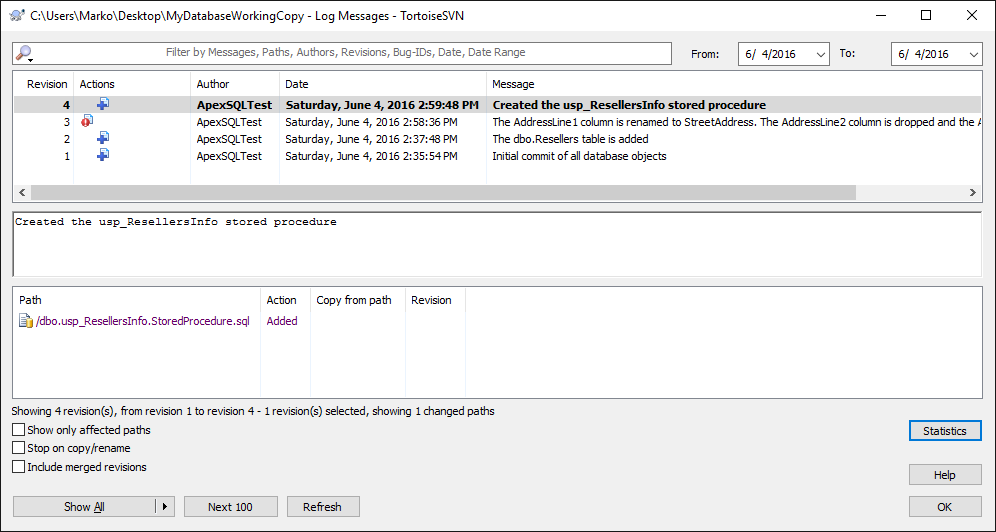Click the SQL file icon in the changed paths list
This screenshot has width=996, height=532.
tap(26, 321)
